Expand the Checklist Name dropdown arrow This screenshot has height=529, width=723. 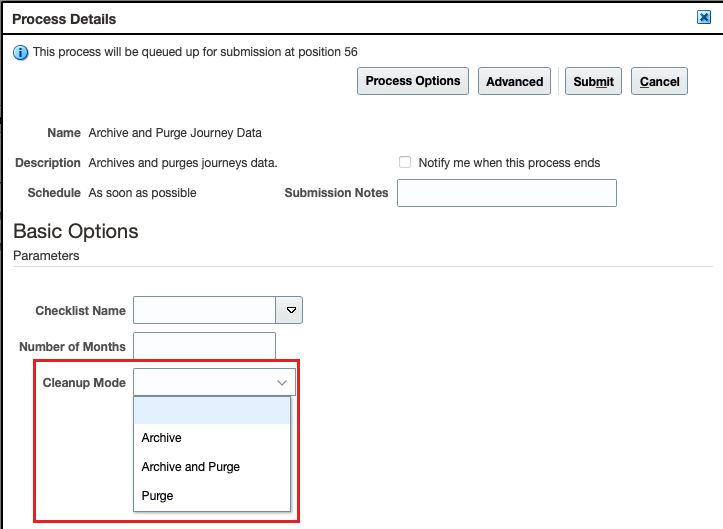tap(290, 310)
